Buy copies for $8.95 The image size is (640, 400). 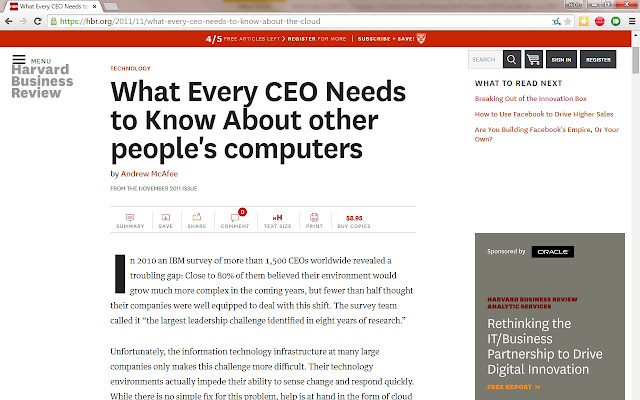[354, 221]
